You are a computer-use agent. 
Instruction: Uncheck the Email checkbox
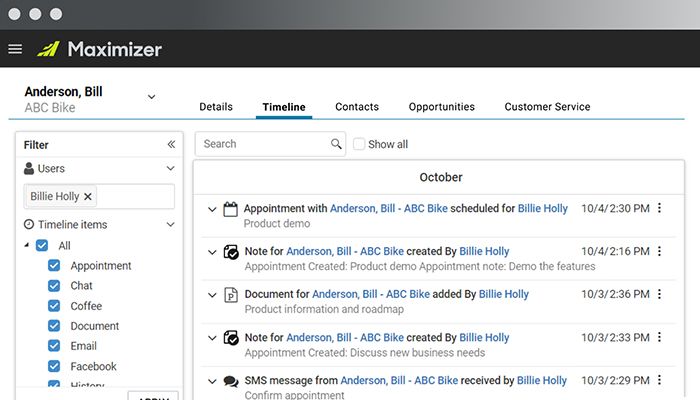54,346
